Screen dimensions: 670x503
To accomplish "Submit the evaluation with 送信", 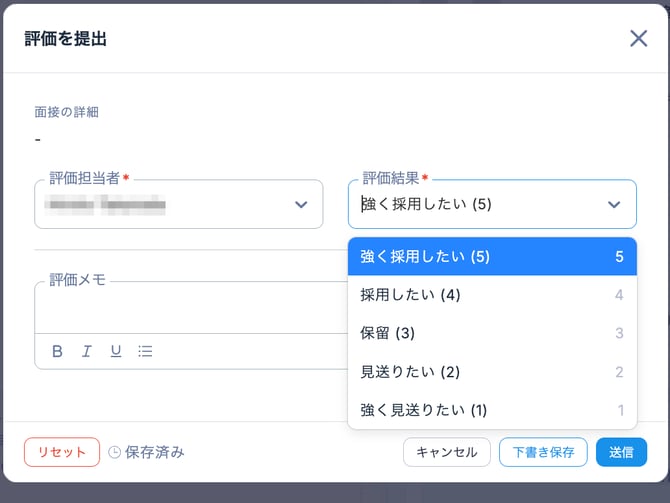I will (x=621, y=452).
